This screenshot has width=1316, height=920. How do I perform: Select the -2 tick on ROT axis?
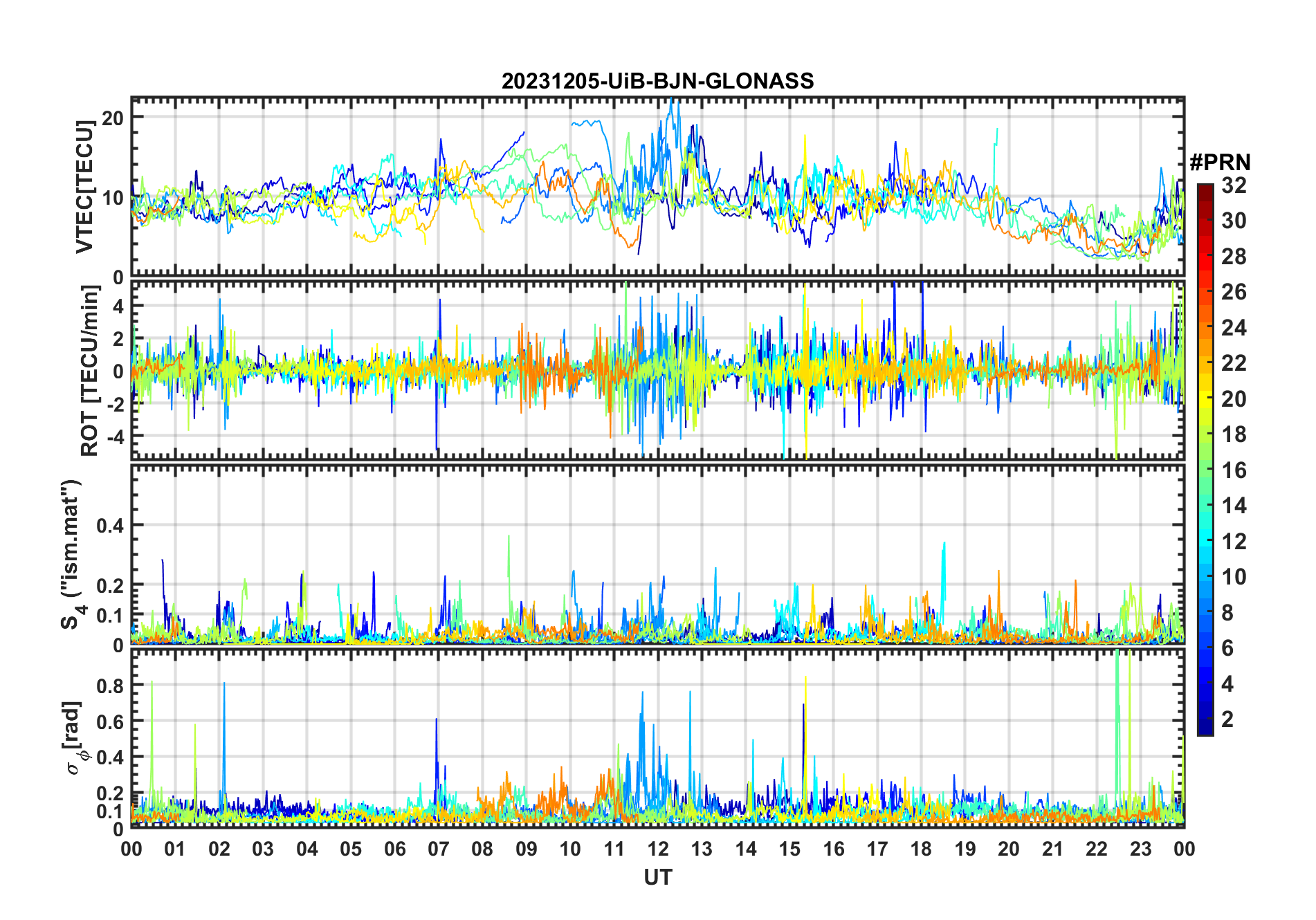coord(114,404)
